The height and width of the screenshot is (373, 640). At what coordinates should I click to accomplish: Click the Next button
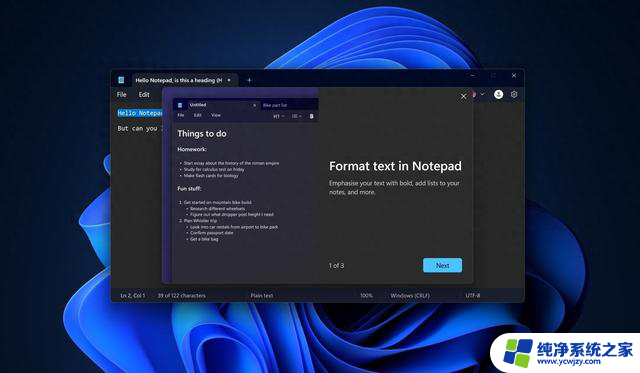click(442, 265)
